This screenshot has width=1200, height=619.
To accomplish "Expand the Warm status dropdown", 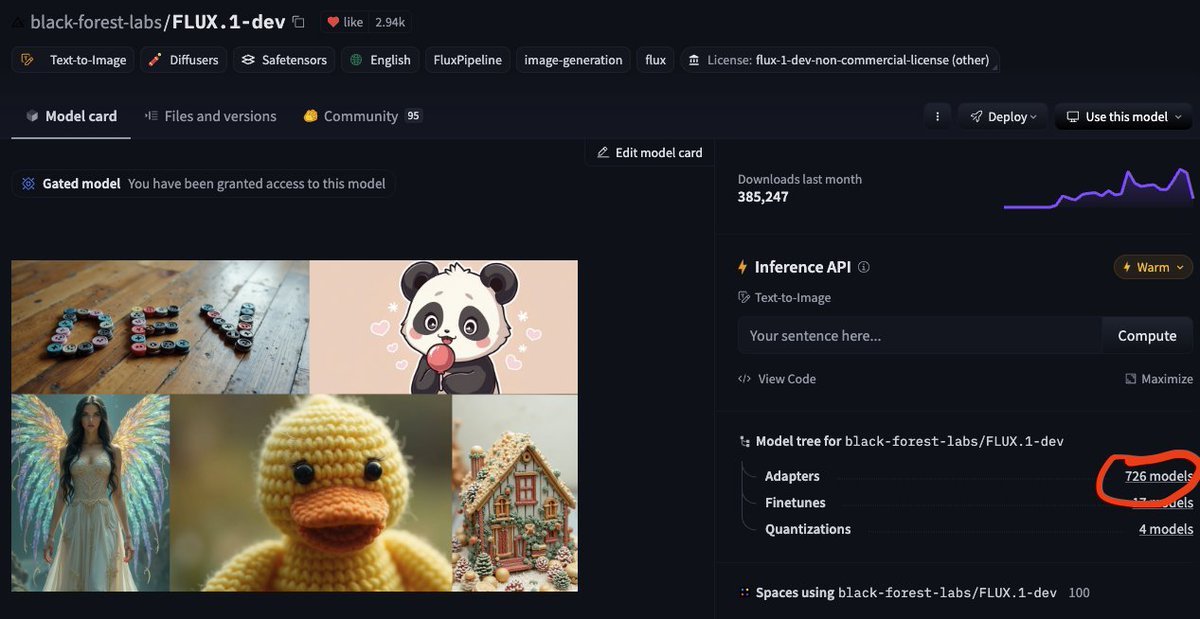I will [x=1153, y=267].
